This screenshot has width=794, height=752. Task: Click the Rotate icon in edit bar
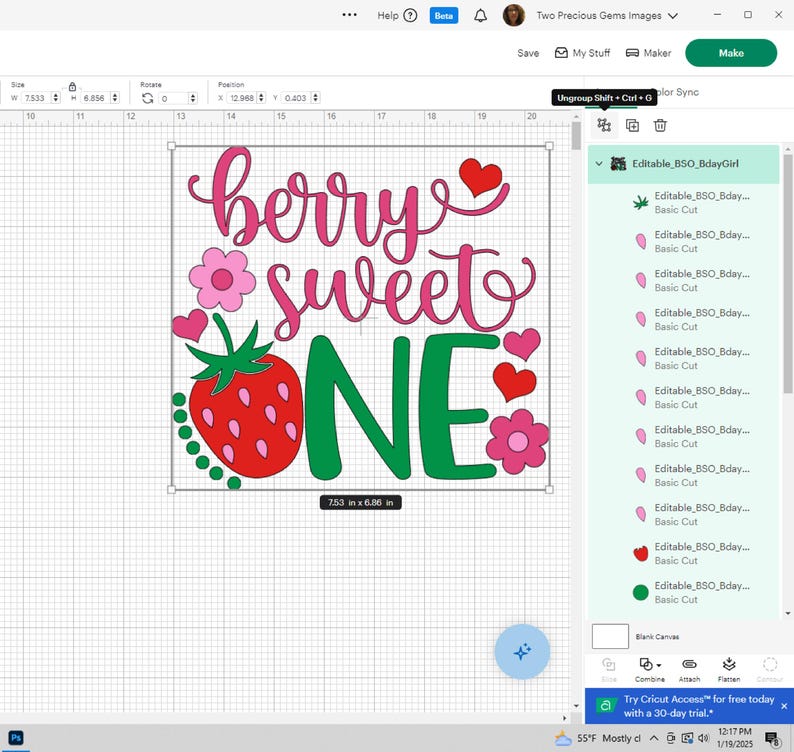pos(147,98)
